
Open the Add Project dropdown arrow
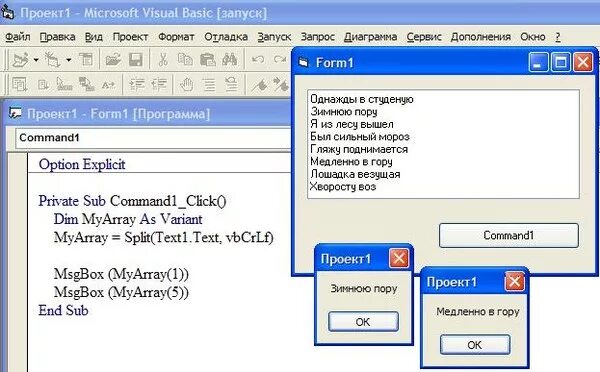(x=36, y=60)
